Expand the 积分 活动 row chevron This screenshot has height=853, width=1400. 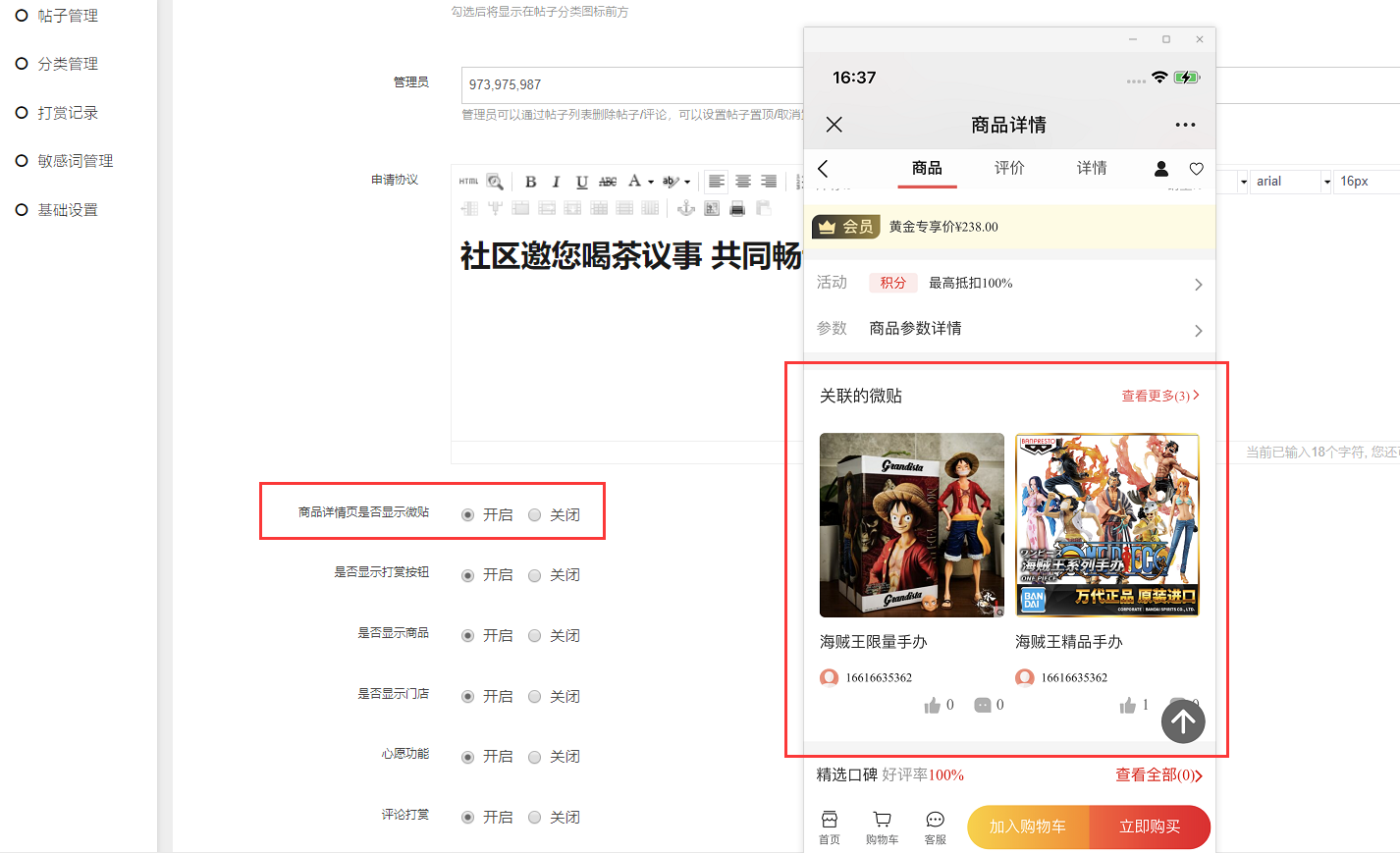(x=1198, y=285)
